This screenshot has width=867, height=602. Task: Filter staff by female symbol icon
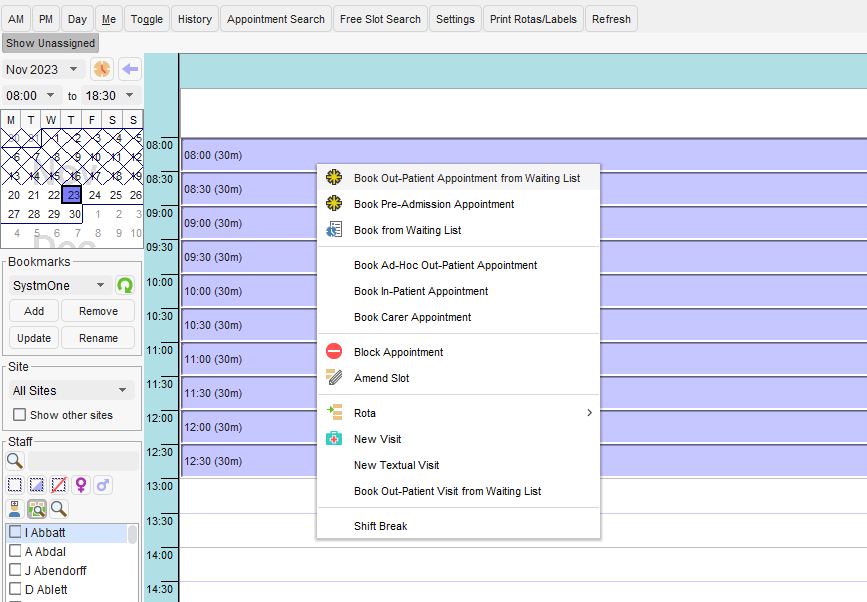[x=81, y=485]
